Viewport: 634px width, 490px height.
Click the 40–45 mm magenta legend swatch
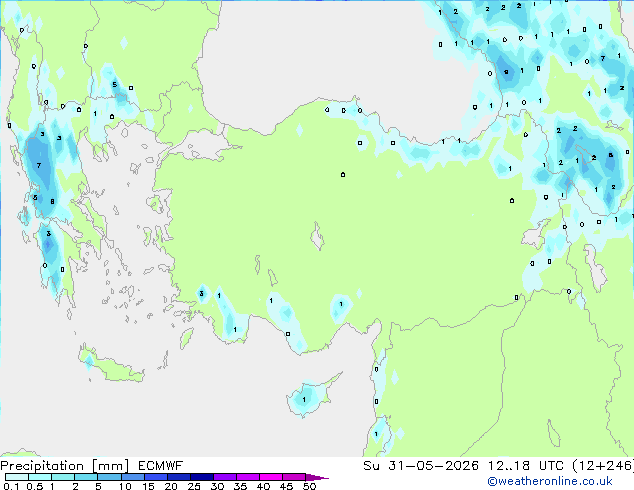tap(271, 477)
